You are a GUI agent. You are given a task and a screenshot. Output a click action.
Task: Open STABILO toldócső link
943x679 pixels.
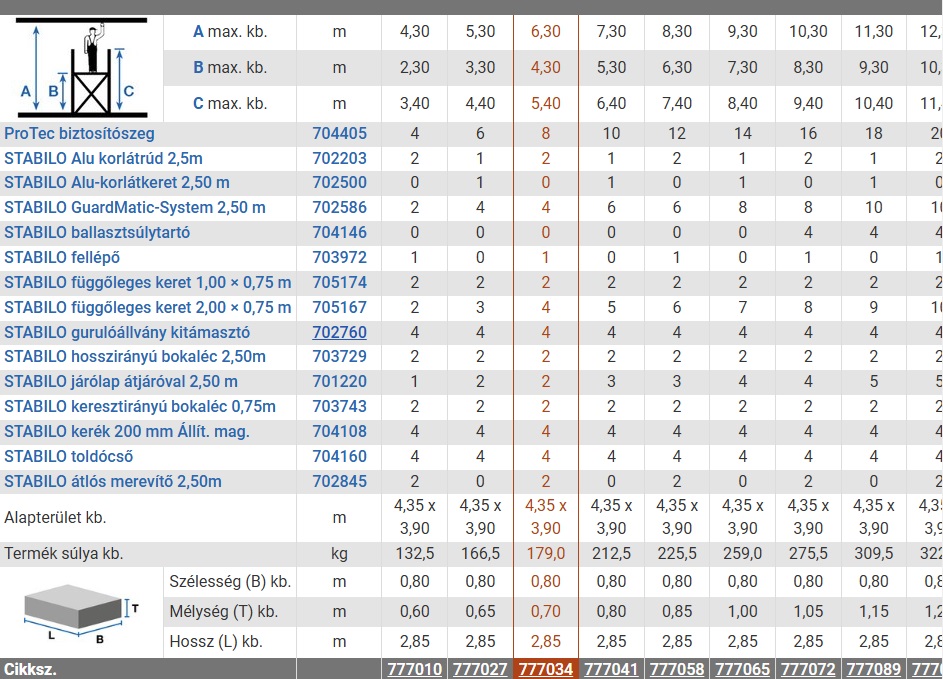point(69,456)
